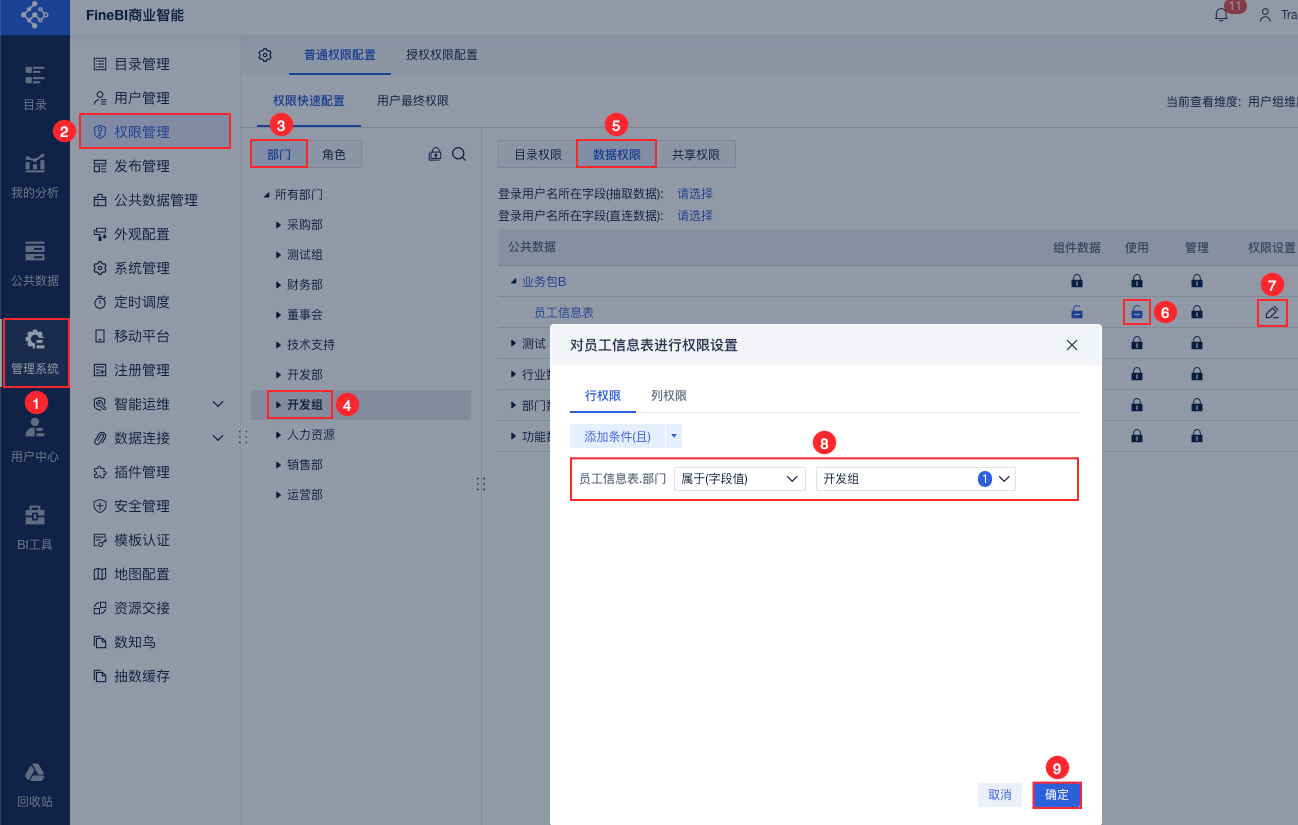Toggle 管理 lock for 业务包B

pos(1197,281)
